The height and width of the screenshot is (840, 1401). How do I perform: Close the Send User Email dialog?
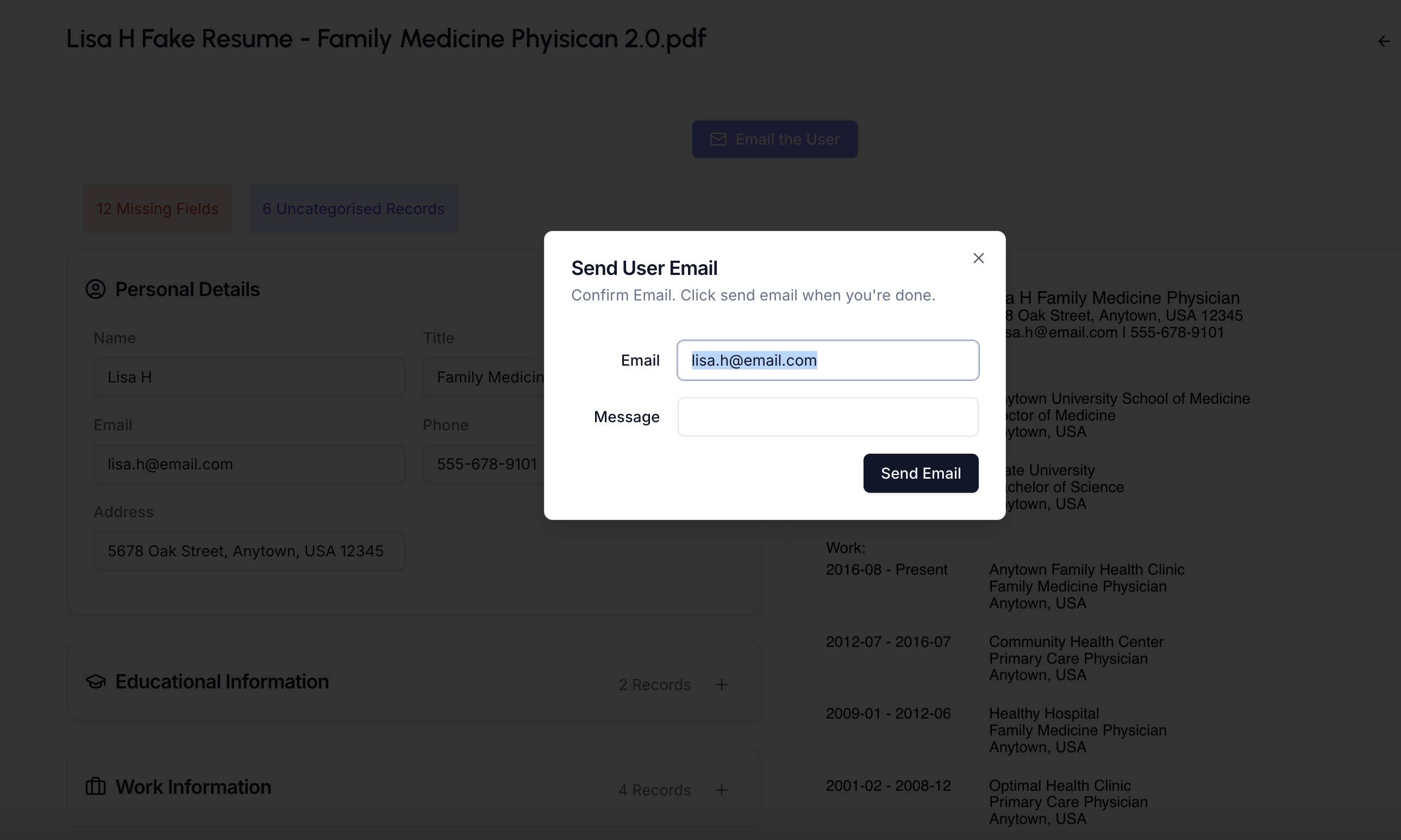pyautogui.click(x=978, y=258)
